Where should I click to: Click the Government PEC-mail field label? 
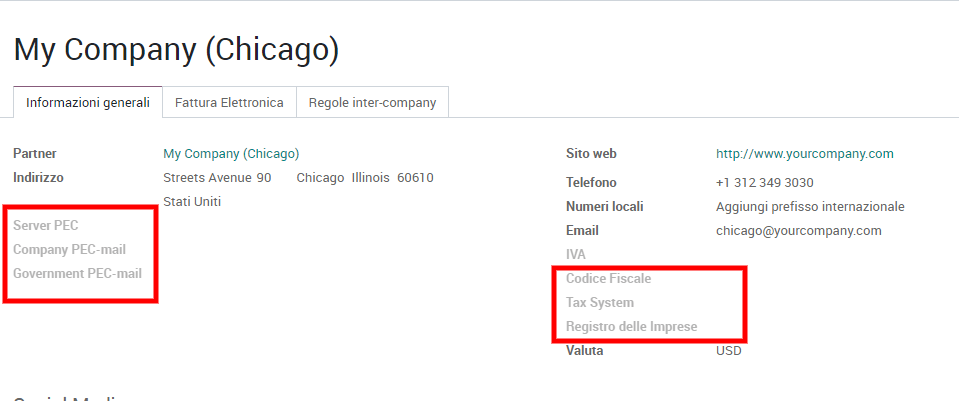77,273
